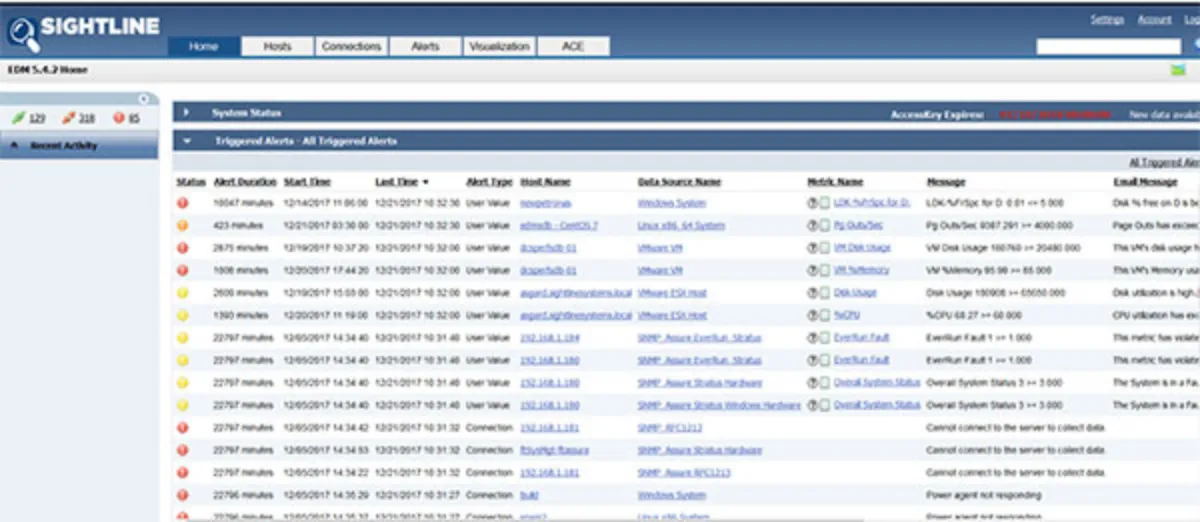Expand the System Status section
This screenshot has width=1200, height=522.
click(187, 114)
